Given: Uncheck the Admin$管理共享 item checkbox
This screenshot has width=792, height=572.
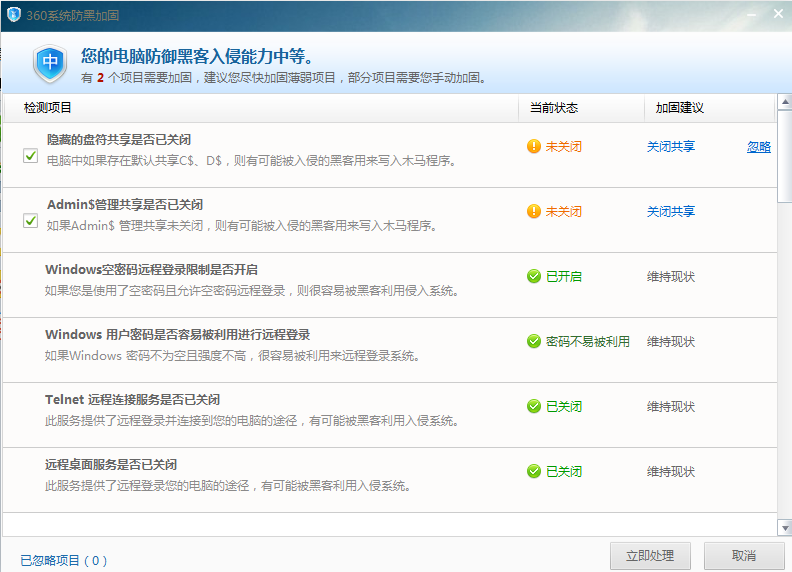Looking at the screenshot, I should (31, 220).
